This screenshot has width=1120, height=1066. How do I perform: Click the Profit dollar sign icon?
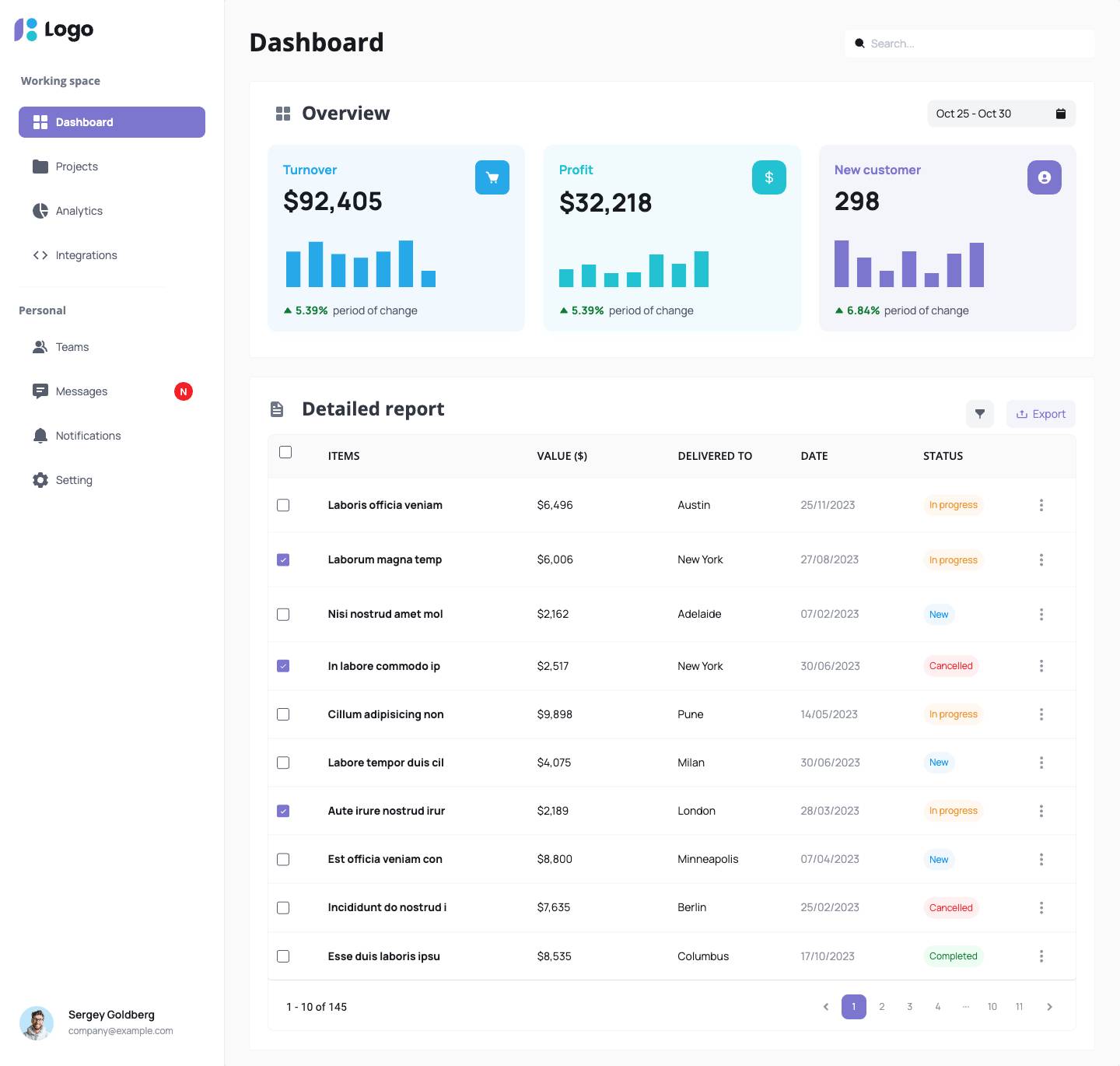(768, 177)
